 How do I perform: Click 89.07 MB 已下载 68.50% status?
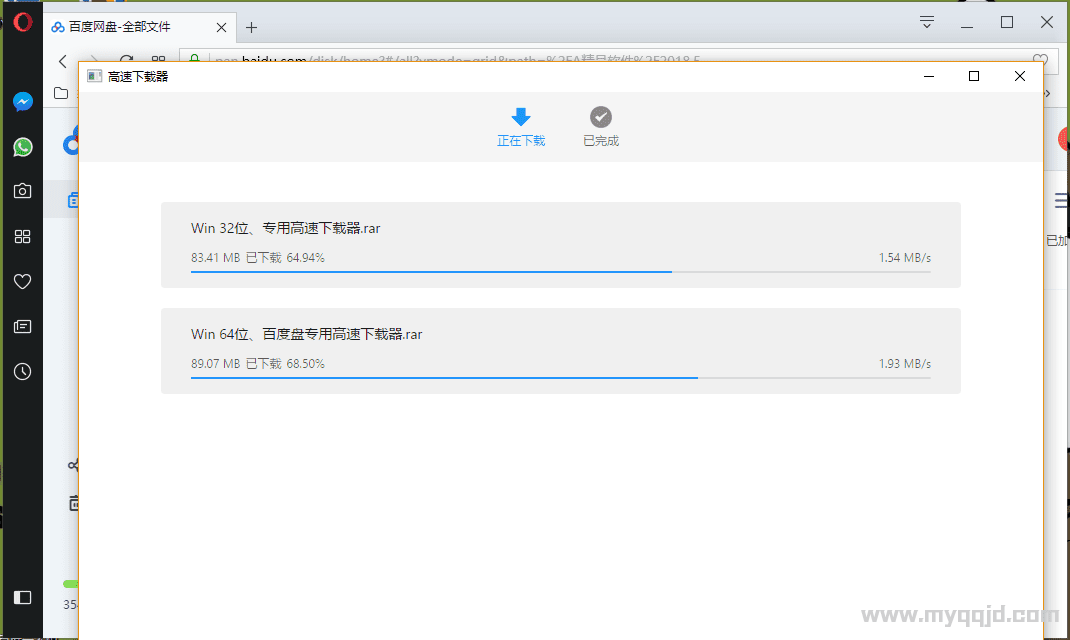click(258, 364)
